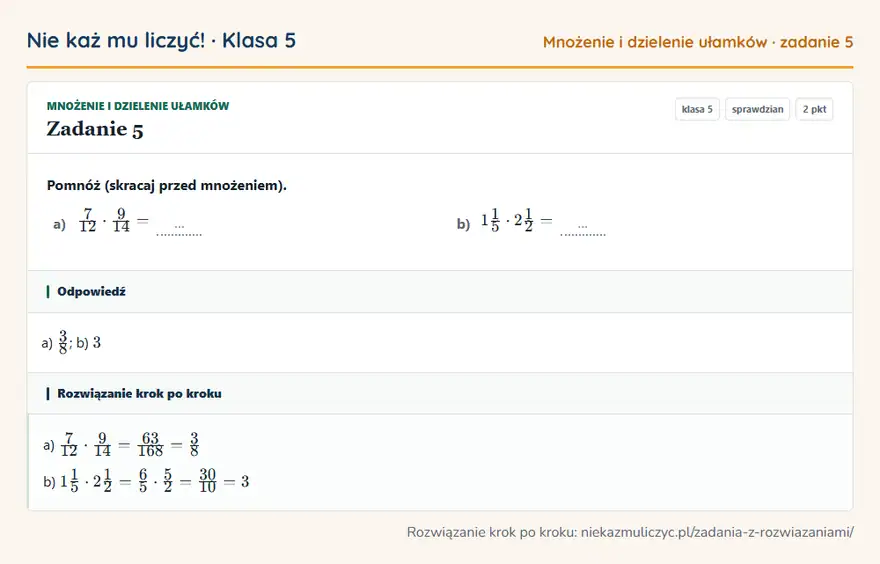880x564 pixels.
Task: Click the '2 pkt' tag
Action: pos(814,109)
